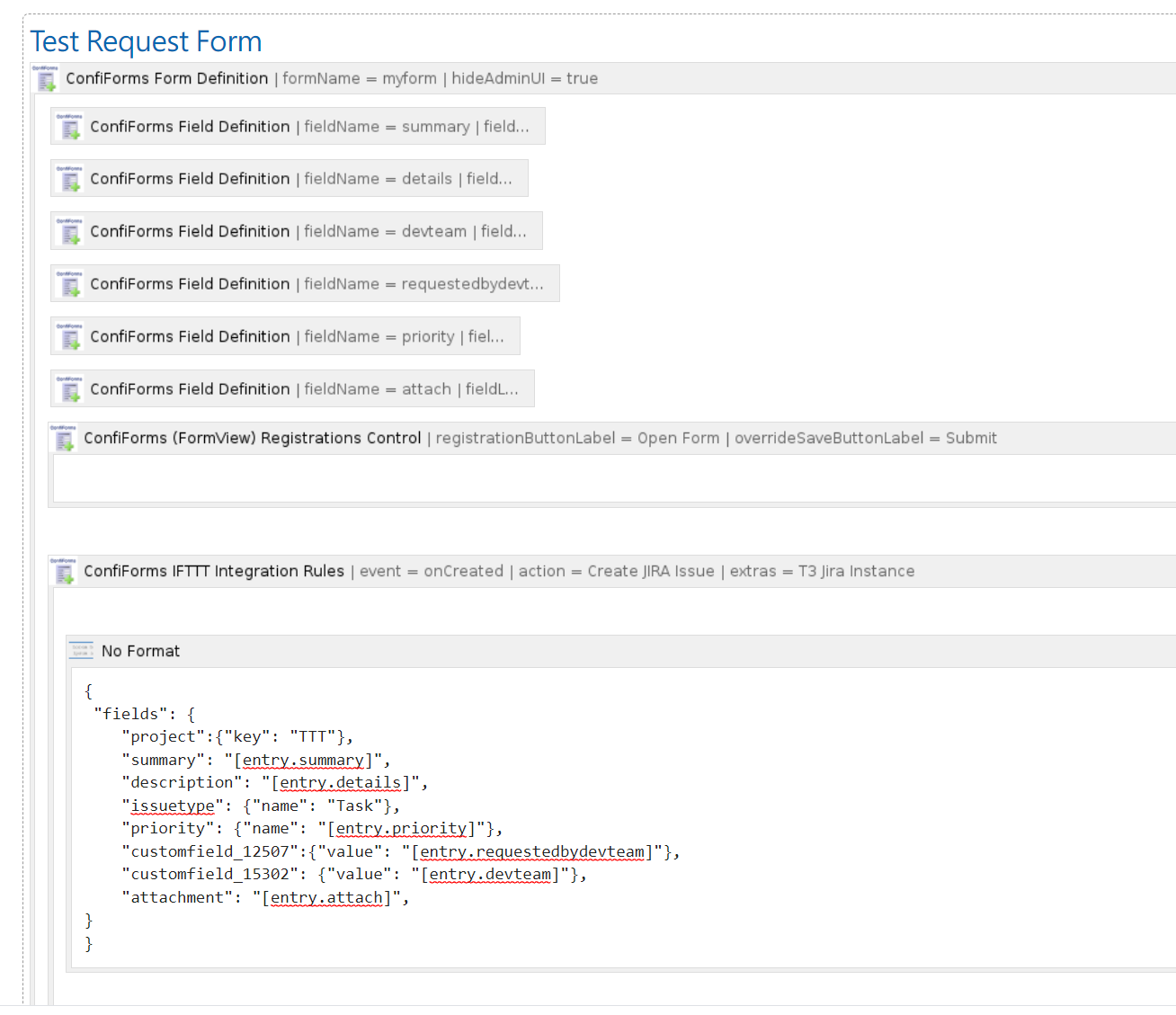Click the ConfiForms IFTTT Integration Rules icon

pos(64,571)
